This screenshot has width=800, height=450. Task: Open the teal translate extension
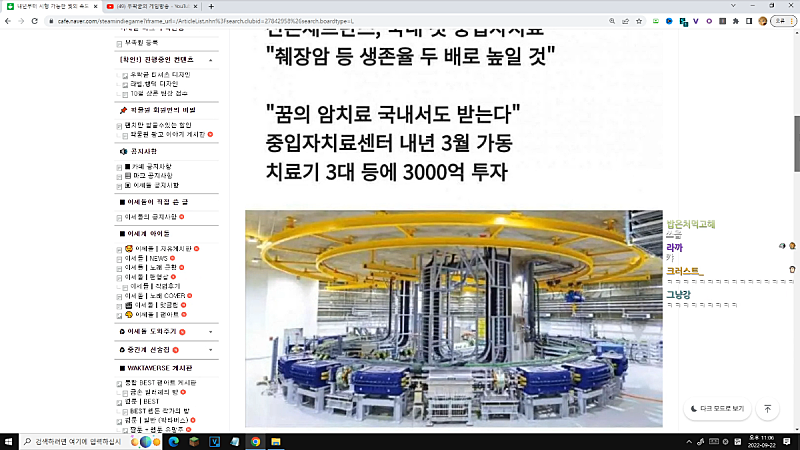click(x=683, y=21)
